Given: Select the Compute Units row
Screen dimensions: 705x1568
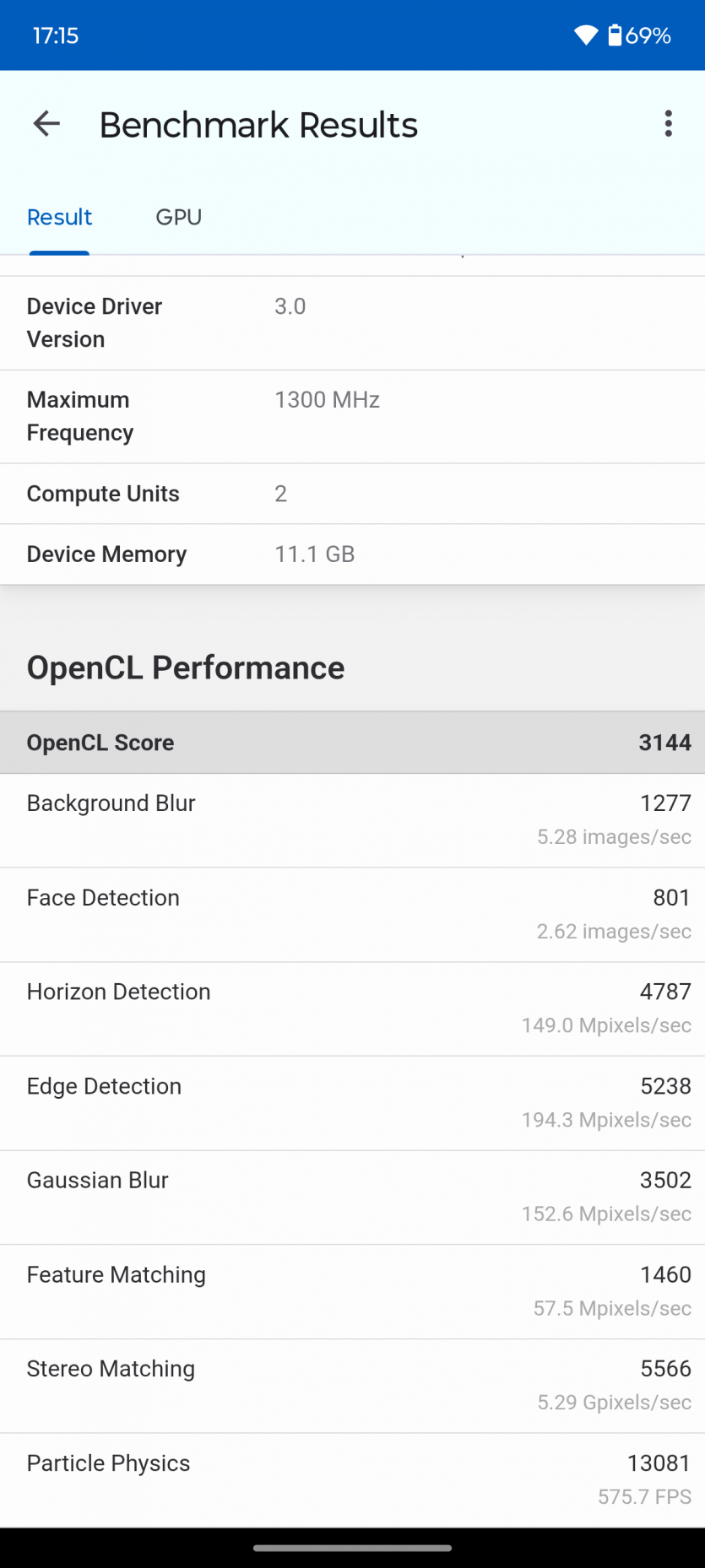Looking at the screenshot, I should 352,494.
